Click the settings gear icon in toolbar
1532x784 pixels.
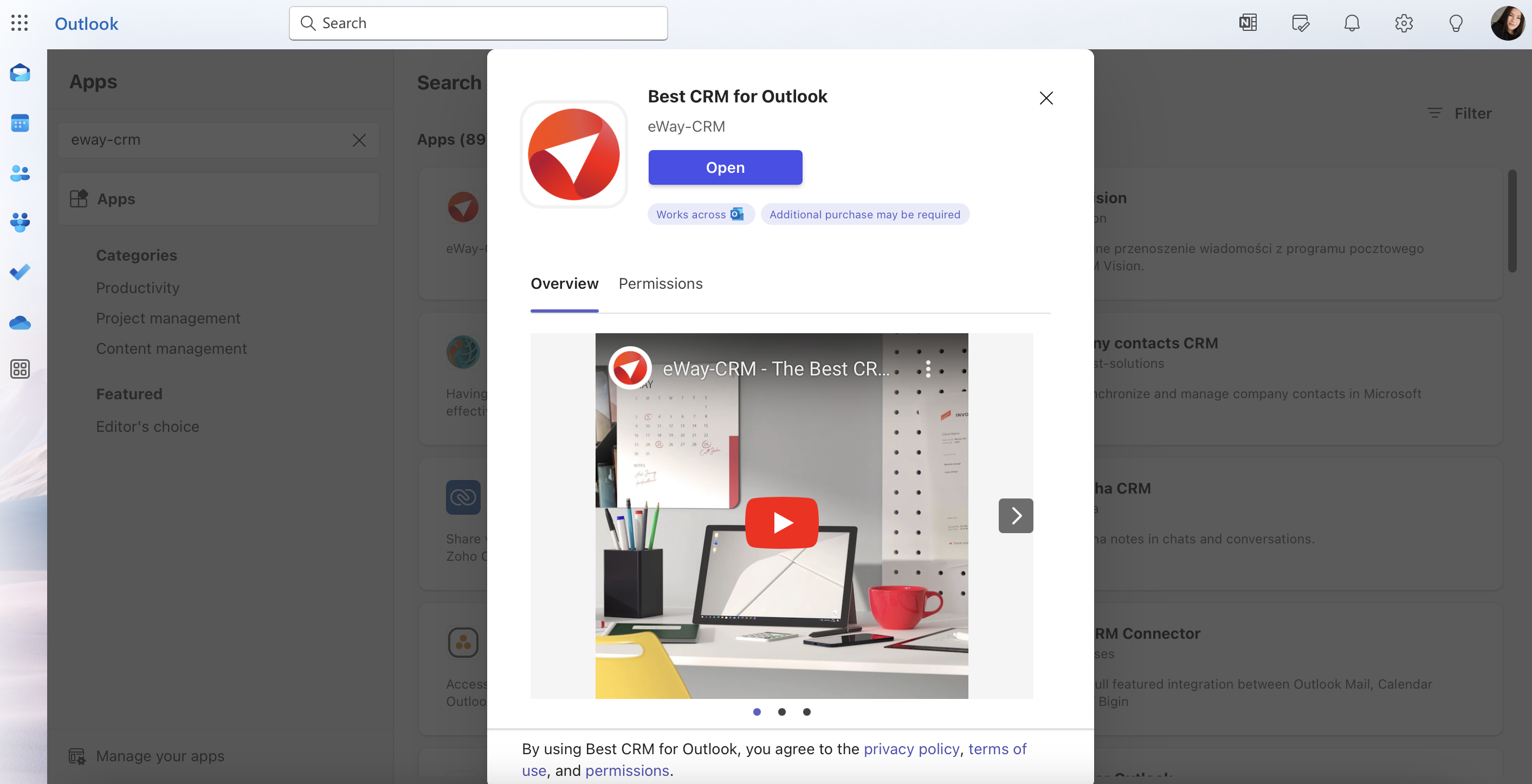pos(1404,22)
